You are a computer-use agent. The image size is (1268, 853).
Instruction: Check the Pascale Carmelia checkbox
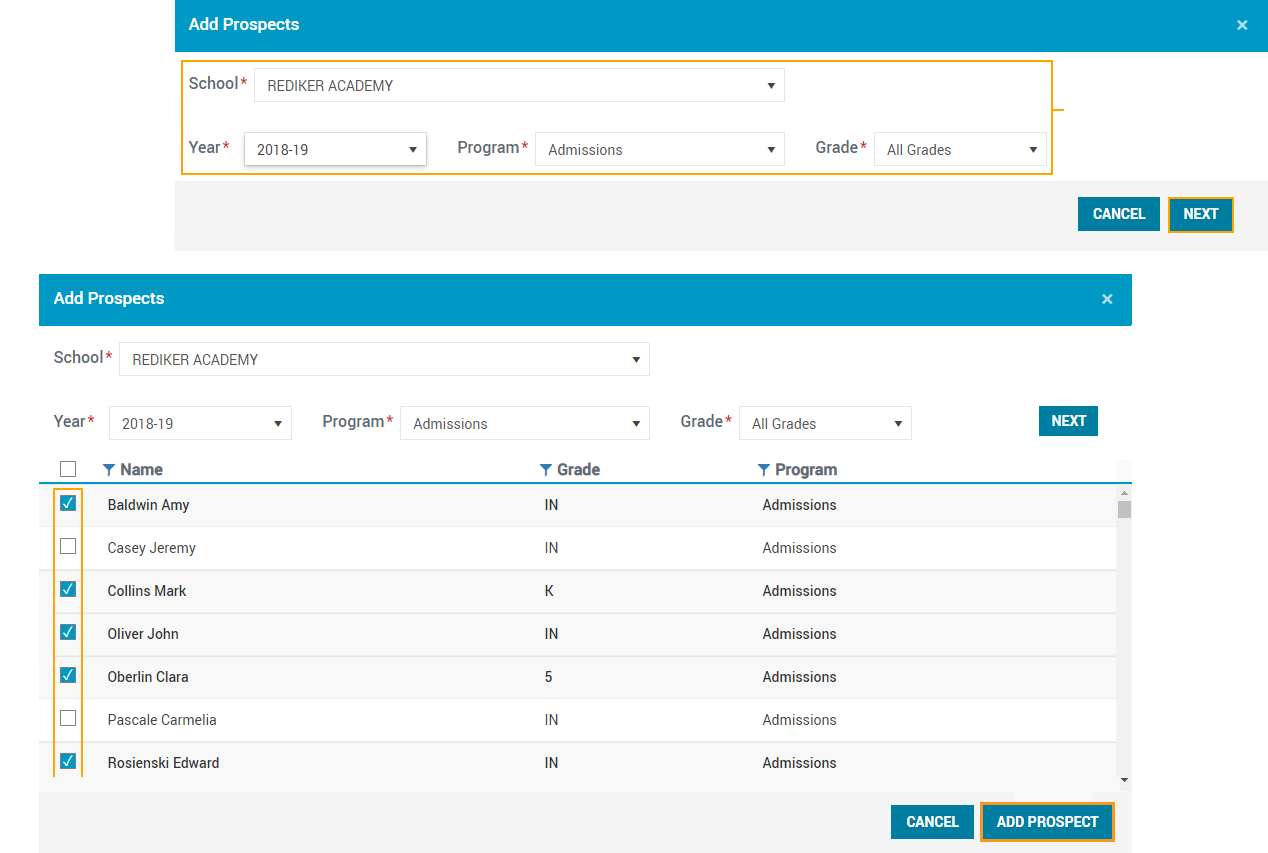click(68, 718)
